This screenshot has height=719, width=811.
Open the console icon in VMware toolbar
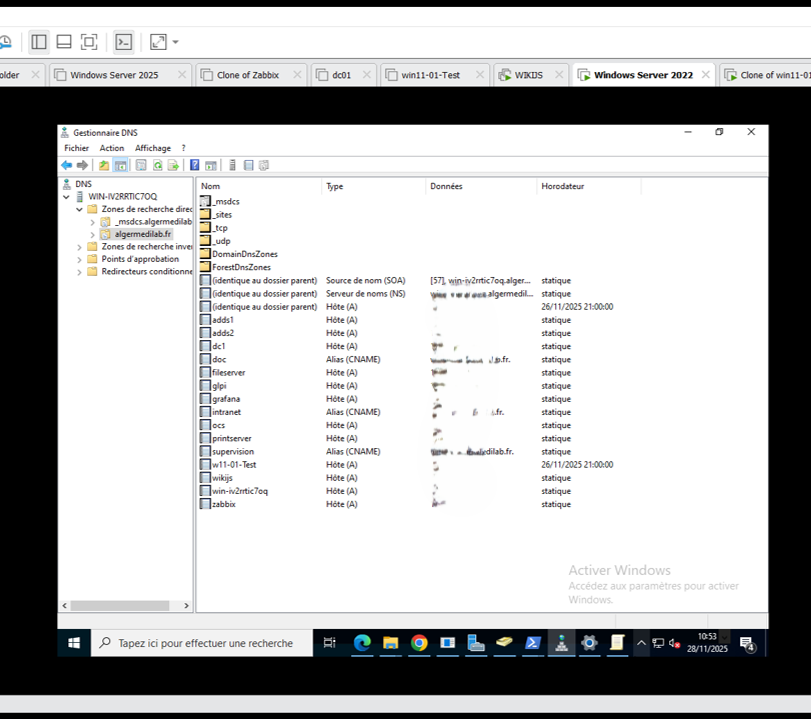pos(123,42)
